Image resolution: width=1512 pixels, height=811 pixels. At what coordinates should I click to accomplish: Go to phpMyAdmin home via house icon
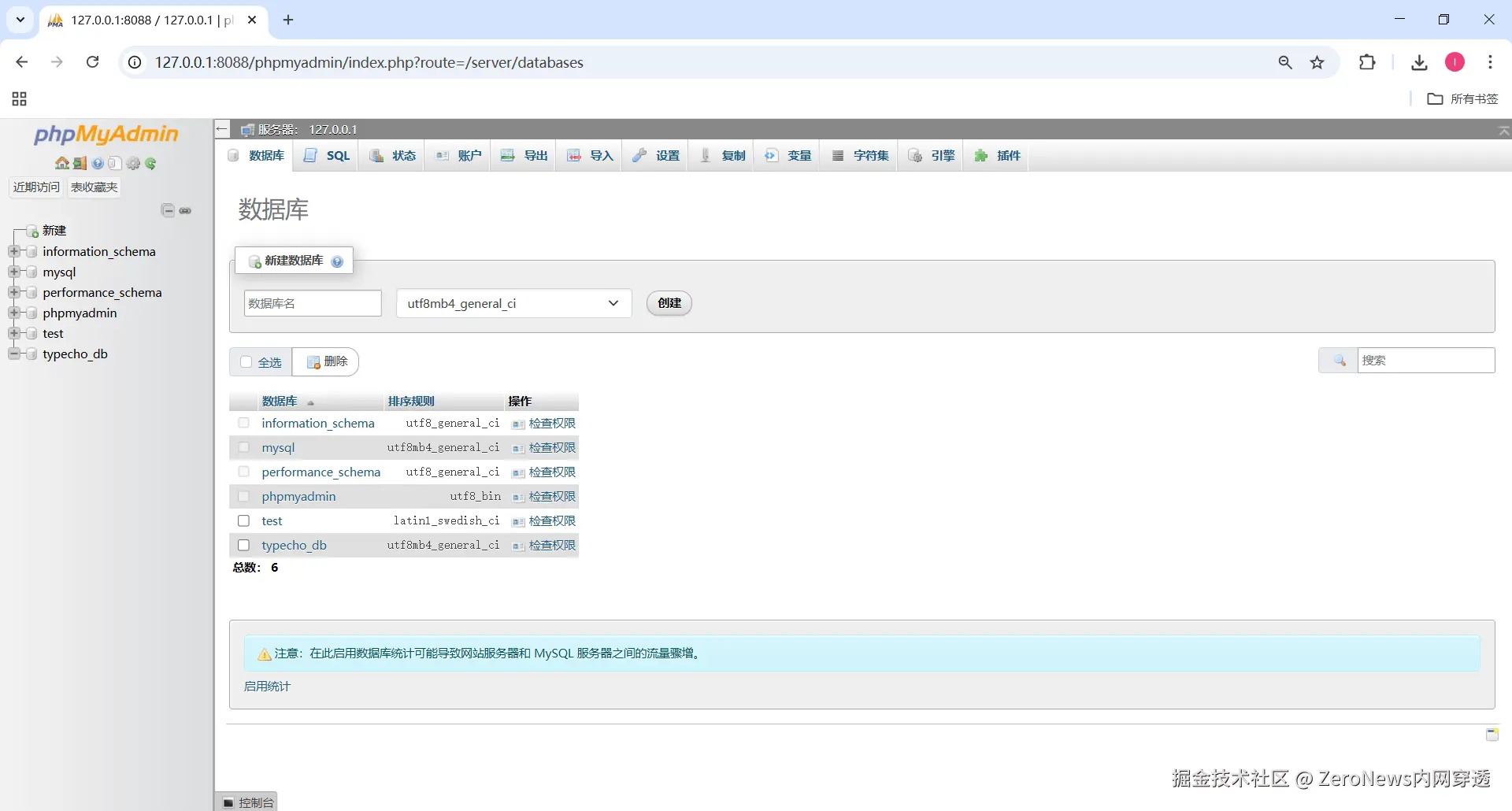pyautogui.click(x=61, y=164)
